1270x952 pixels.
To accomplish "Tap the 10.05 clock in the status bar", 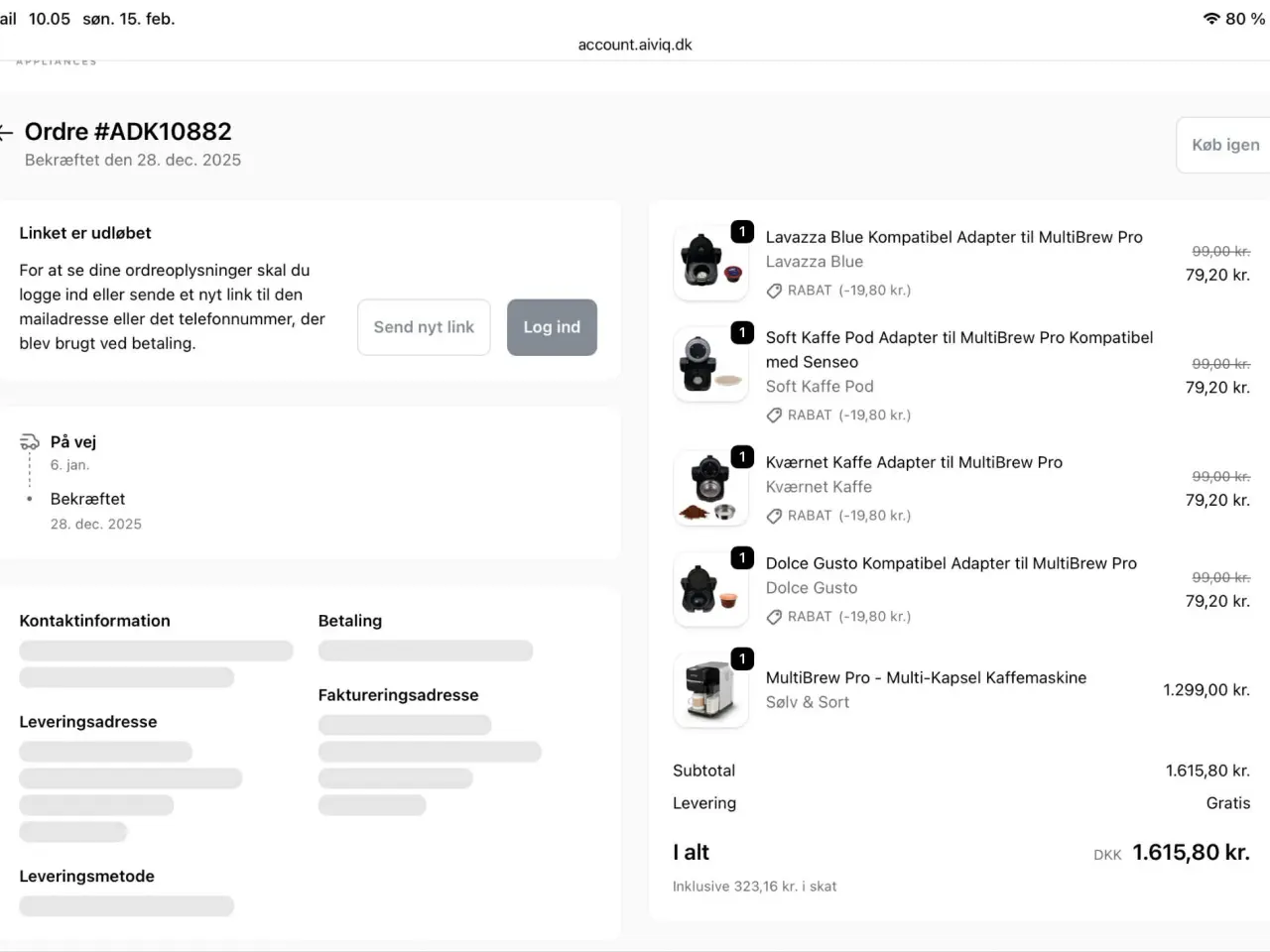I will click(50, 19).
